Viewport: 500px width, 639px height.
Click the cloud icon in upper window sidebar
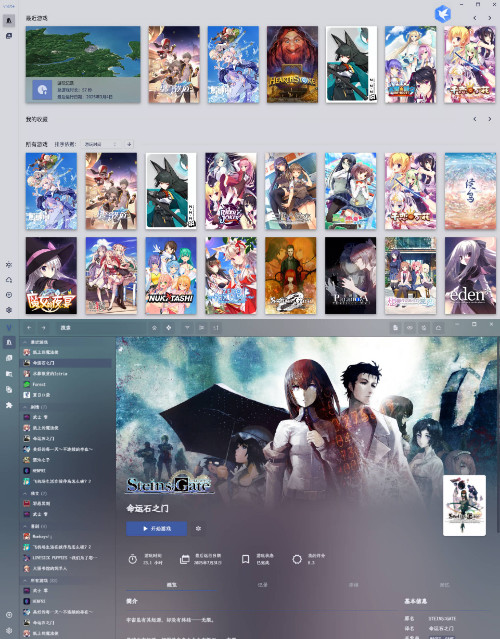click(9, 280)
